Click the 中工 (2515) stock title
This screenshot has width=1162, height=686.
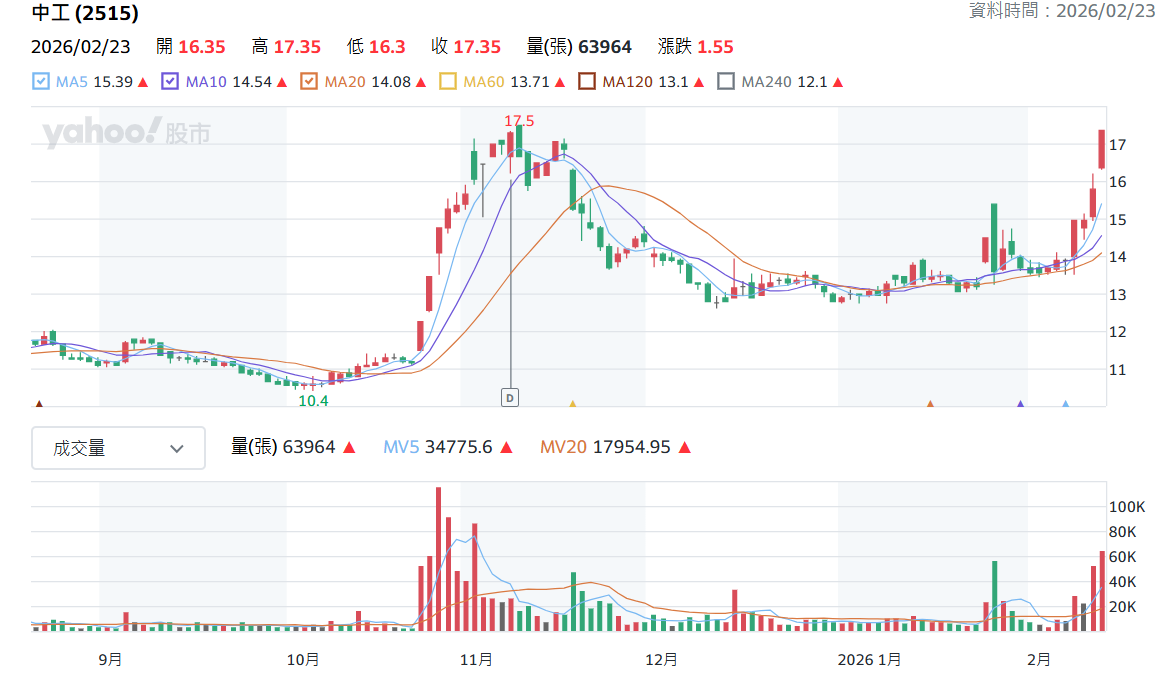pos(85,13)
